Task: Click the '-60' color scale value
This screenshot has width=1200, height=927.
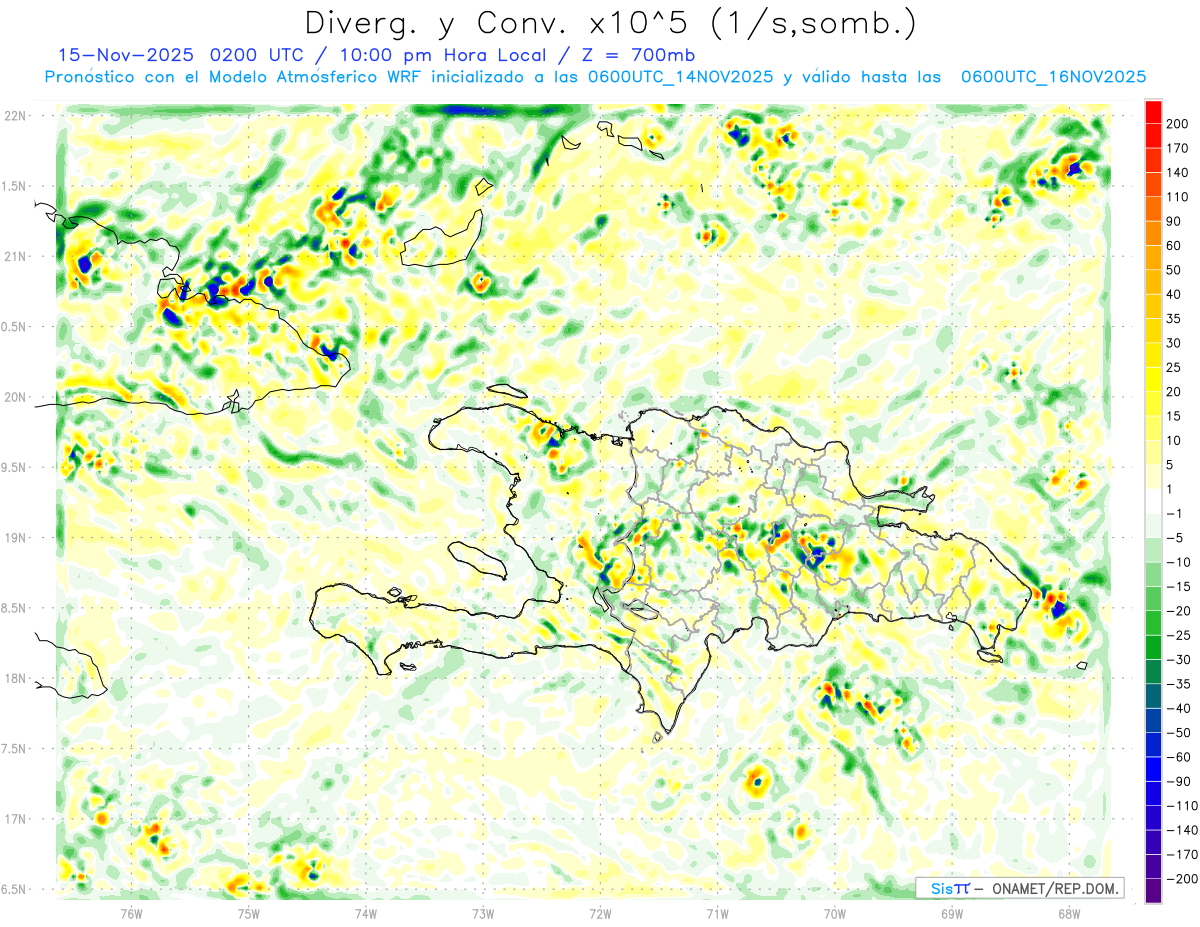Action: click(x=1179, y=757)
